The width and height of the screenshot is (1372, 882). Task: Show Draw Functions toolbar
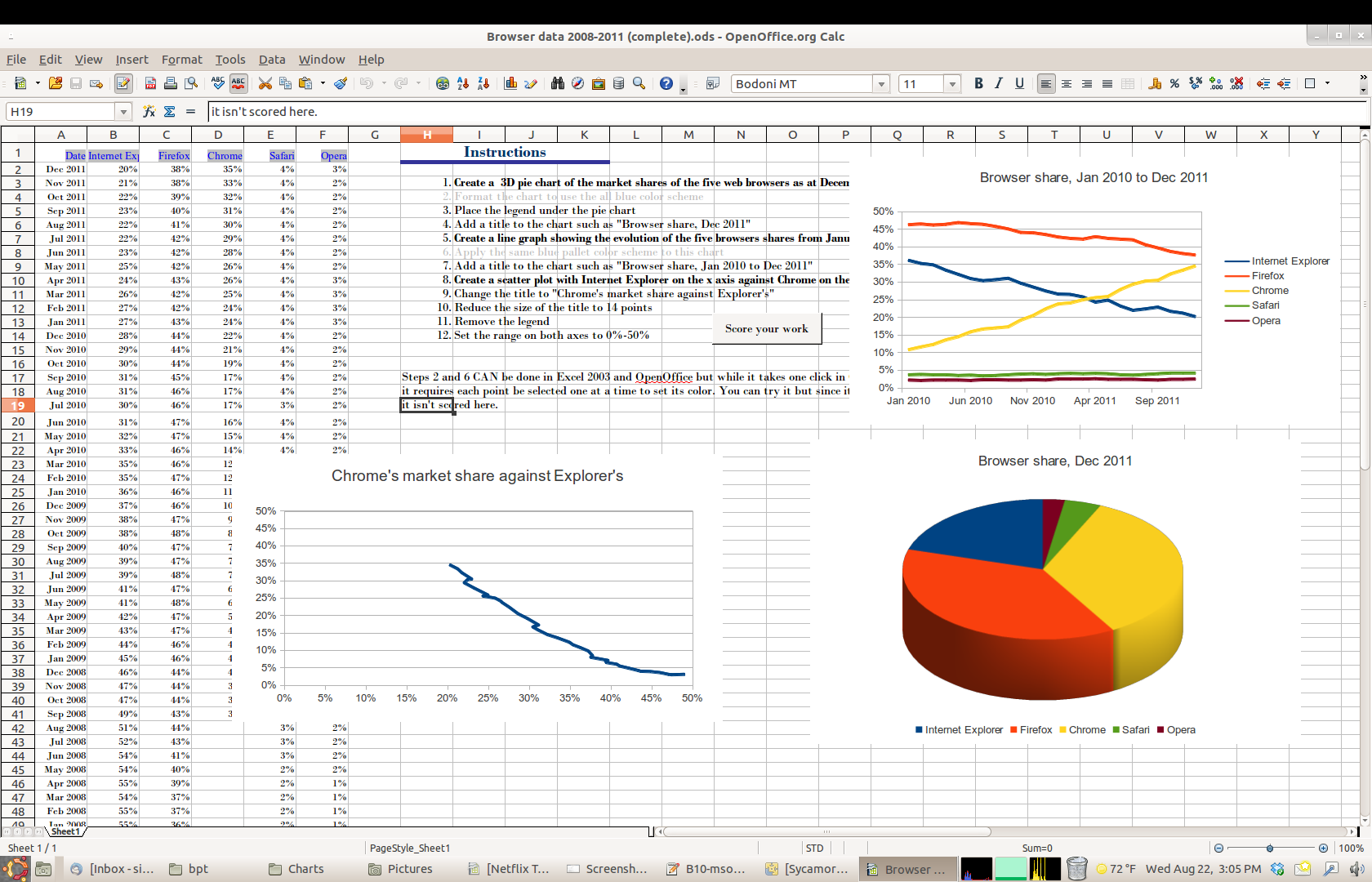point(531,83)
